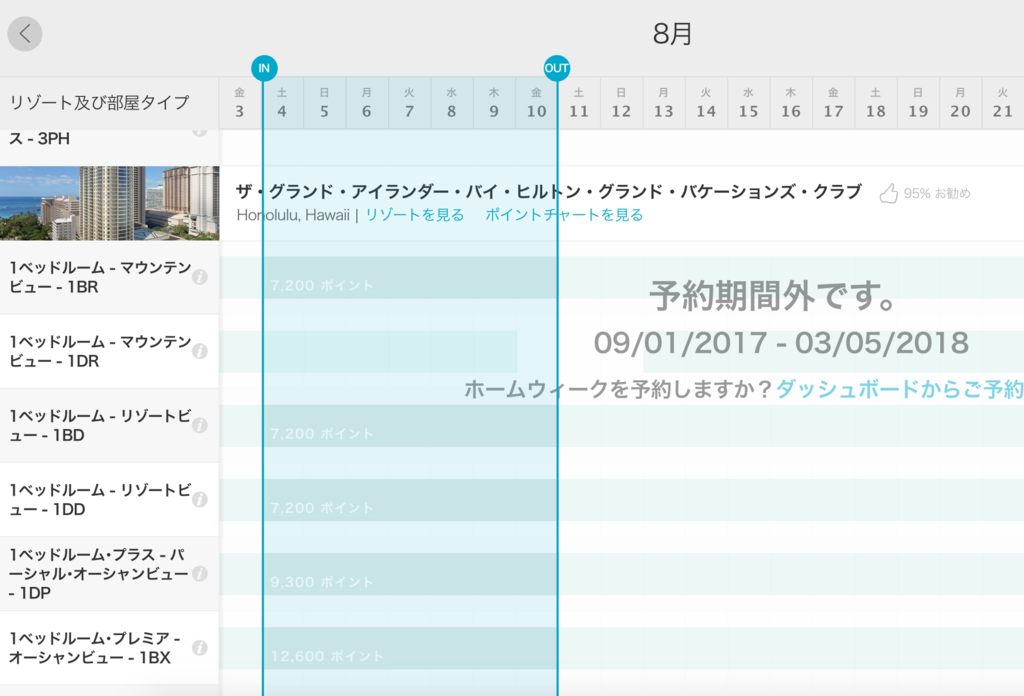Pick Thursday the 9th in calendar header

[494, 103]
